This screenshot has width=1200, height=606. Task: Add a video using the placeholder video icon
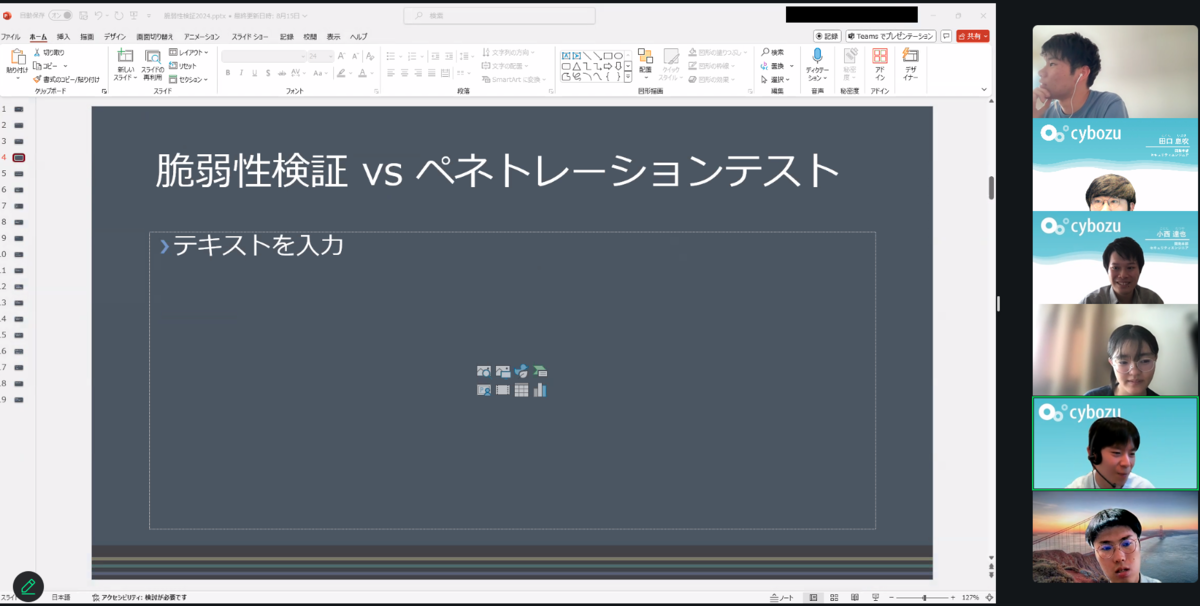(502, 389)
